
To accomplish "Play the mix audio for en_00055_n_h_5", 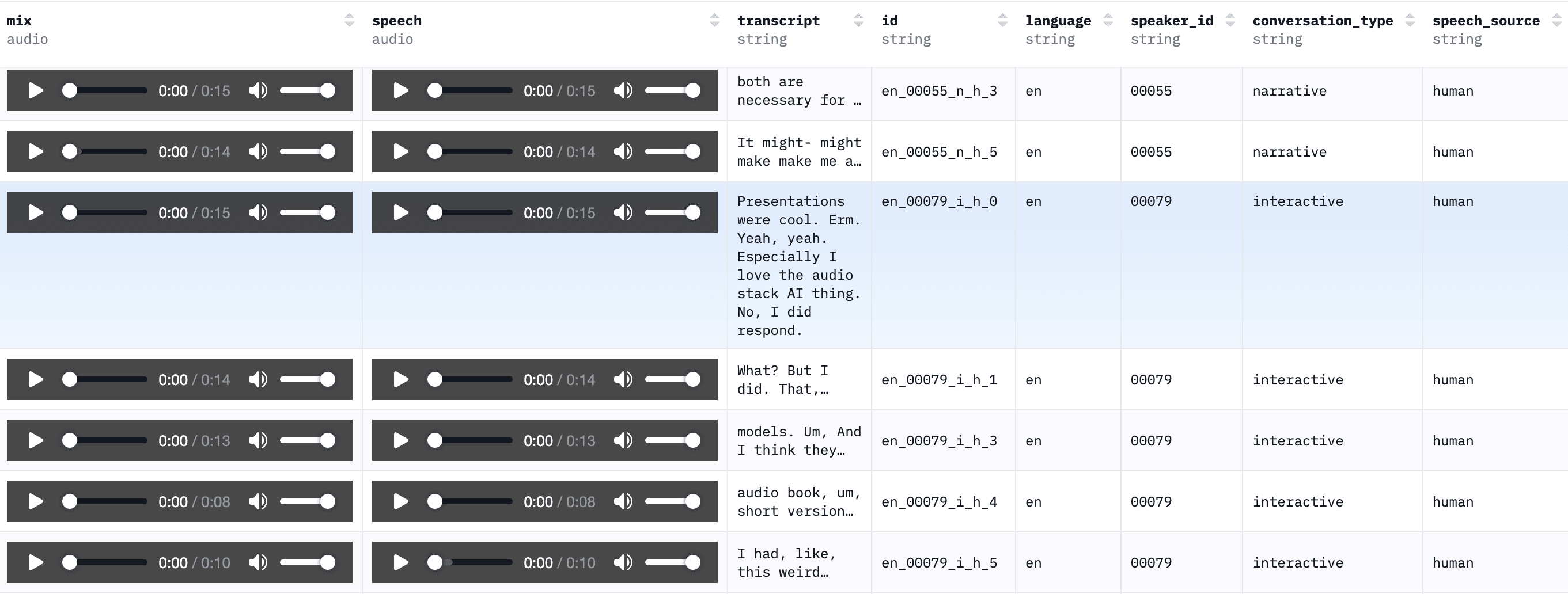I will (36, 151).
